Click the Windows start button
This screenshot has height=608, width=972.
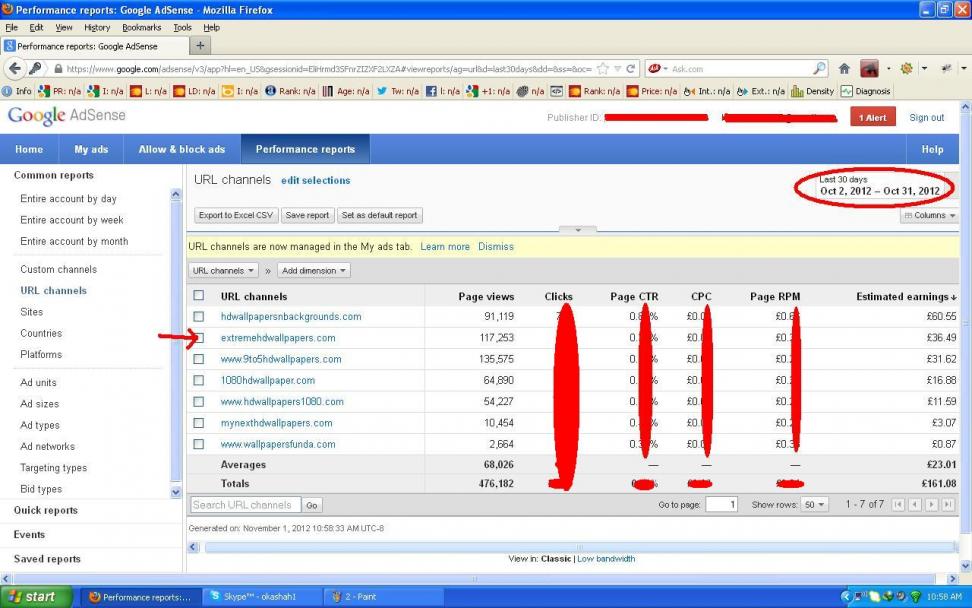pos(35,597)
